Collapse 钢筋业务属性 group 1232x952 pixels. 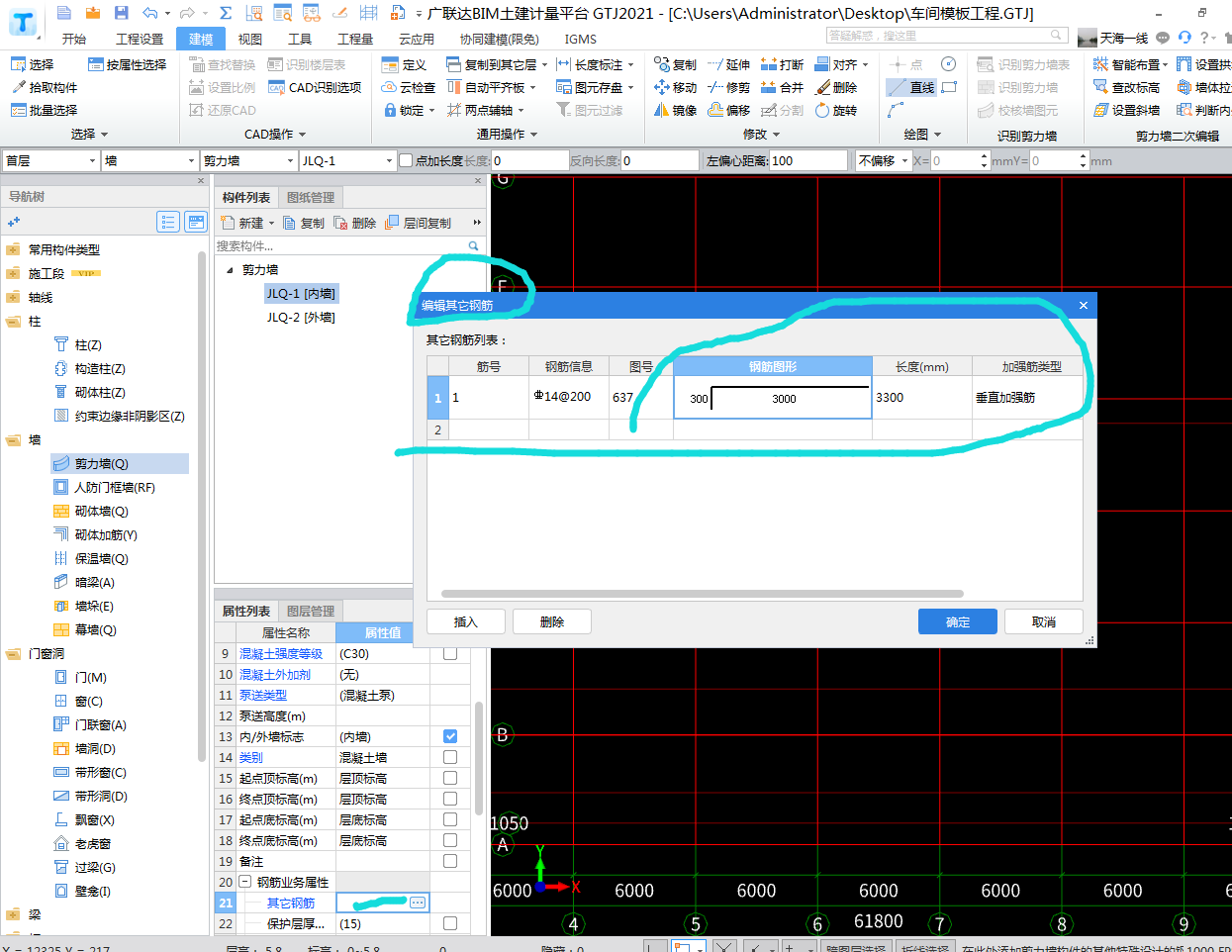(244, 882)
